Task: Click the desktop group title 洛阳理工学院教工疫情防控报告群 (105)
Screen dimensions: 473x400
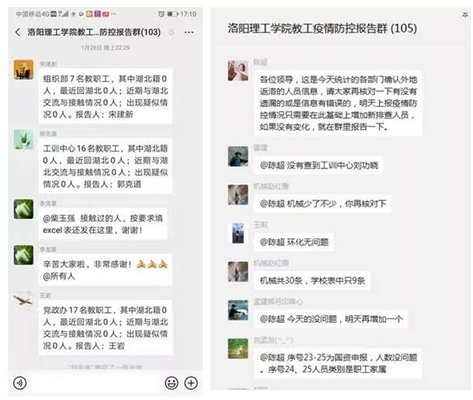Action: tap(322, 28)
